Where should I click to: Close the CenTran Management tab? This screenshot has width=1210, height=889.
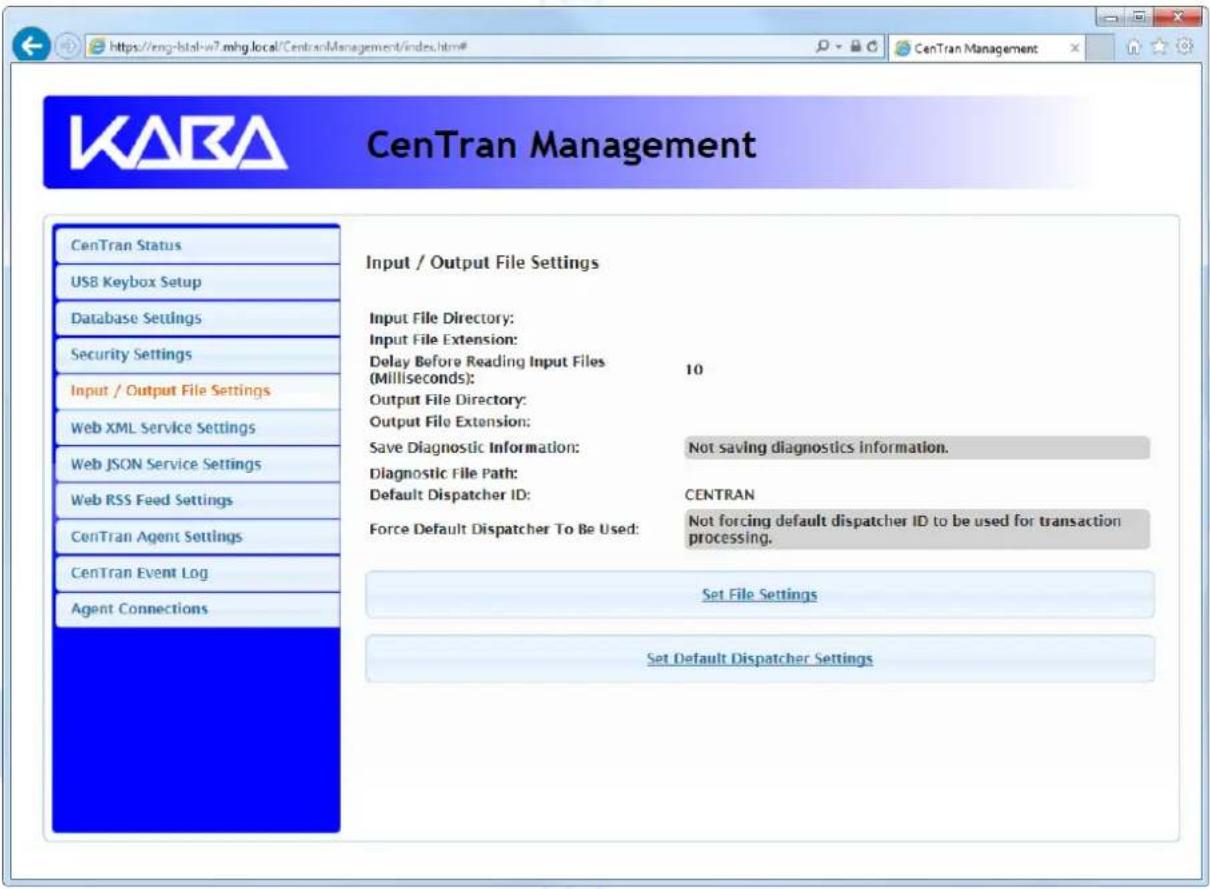[1073, 48]
